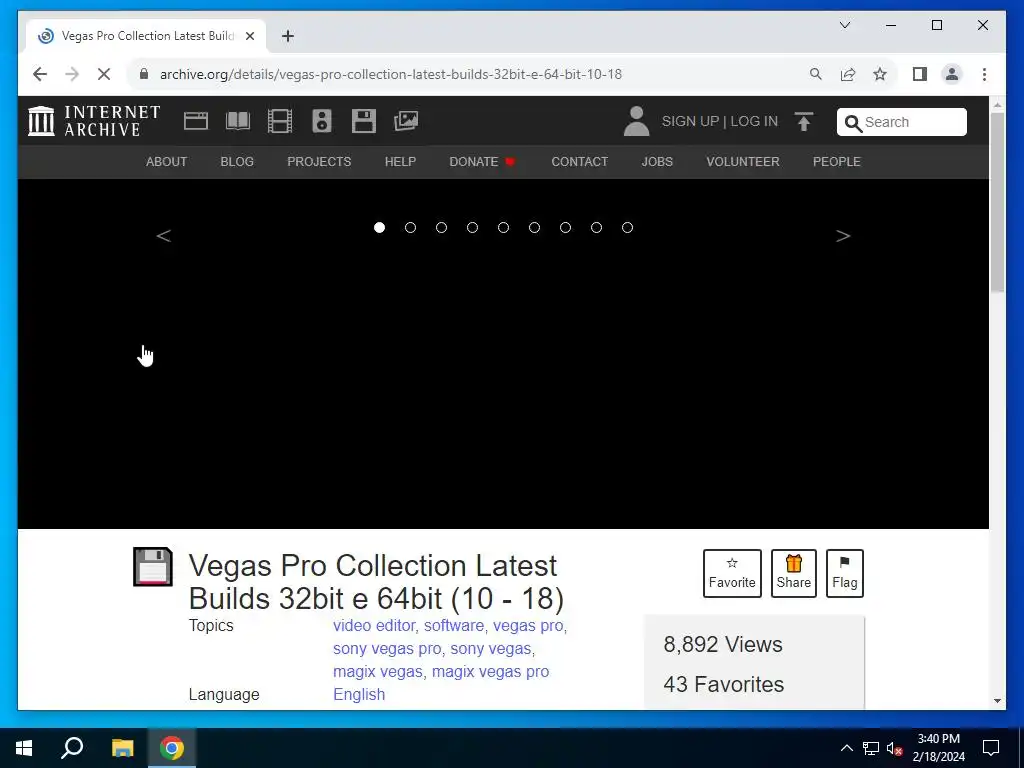
Task: Open the VOLUNTEER menu item
Action: (x=743, y=161)
